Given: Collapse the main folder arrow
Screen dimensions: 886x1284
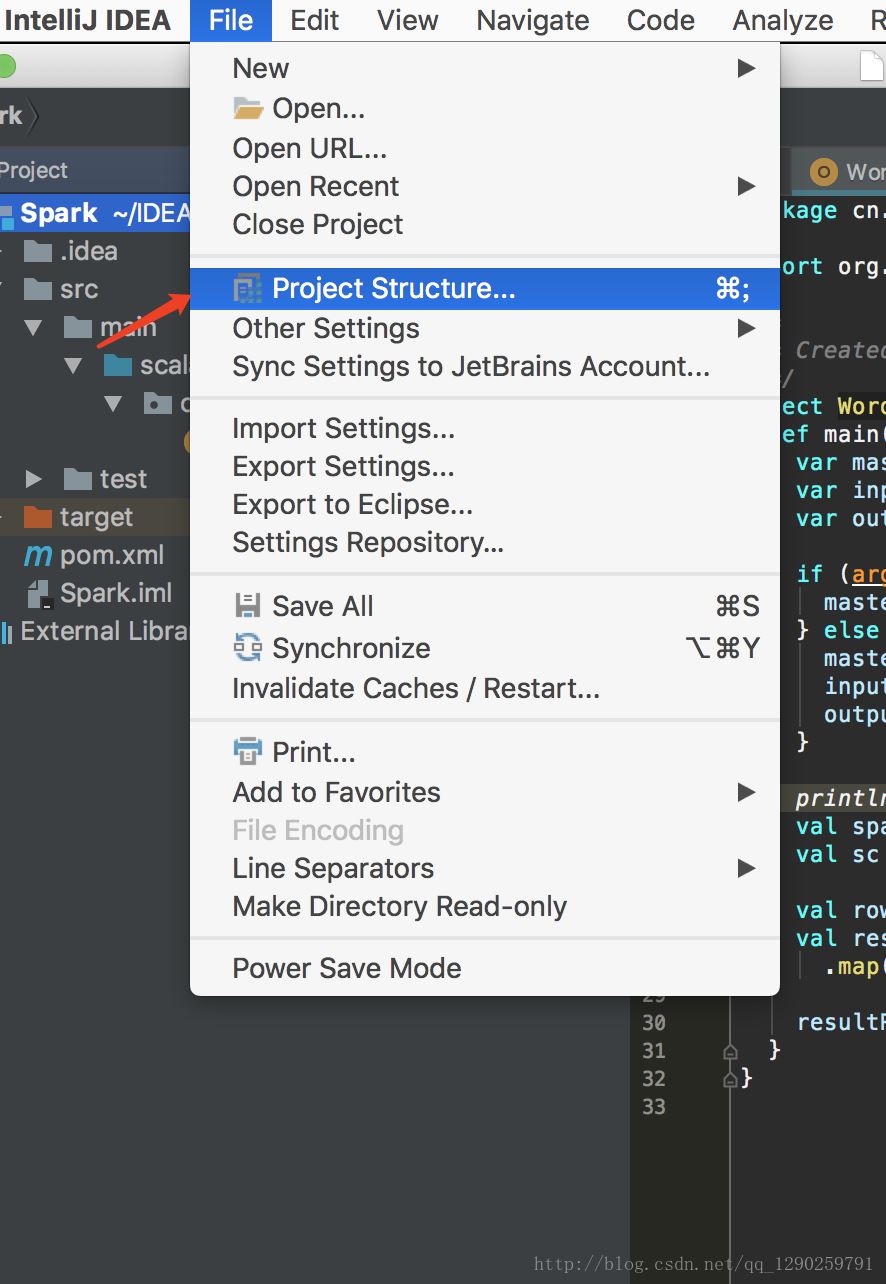Looking at the screenshot, I should point(33,327).
